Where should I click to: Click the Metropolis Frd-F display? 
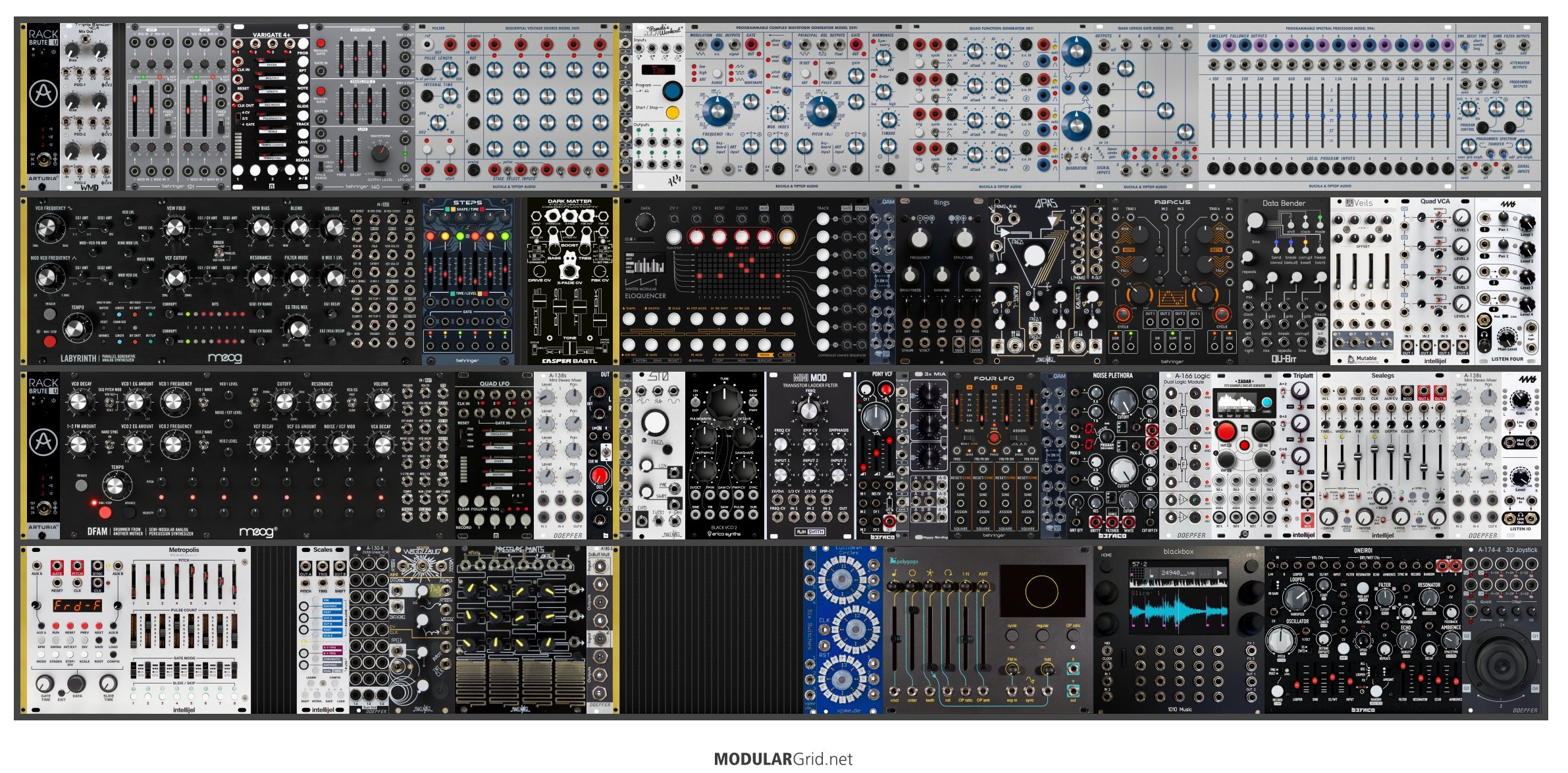(x=78, y=605)
